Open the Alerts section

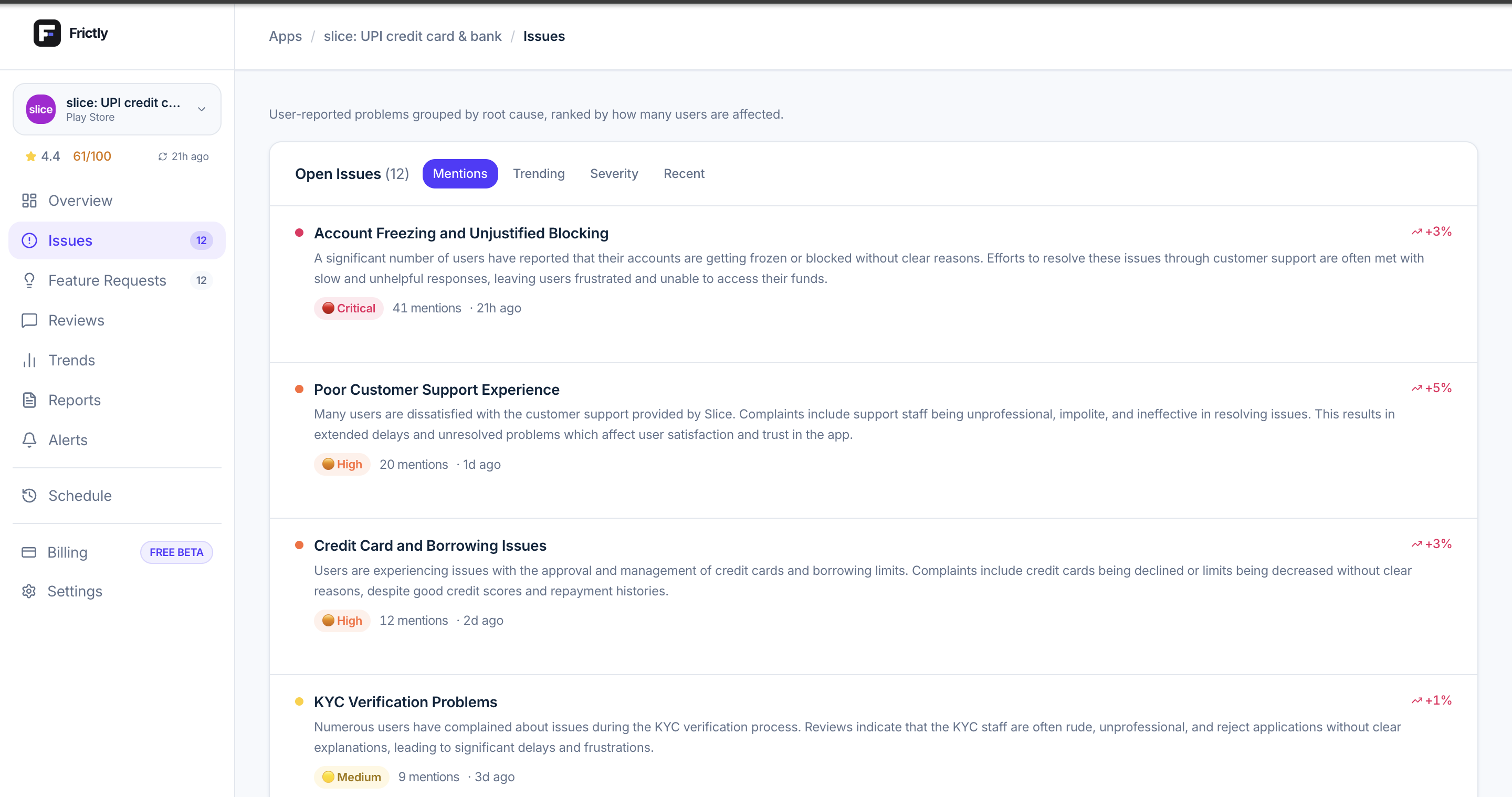[x=117, y=440]
